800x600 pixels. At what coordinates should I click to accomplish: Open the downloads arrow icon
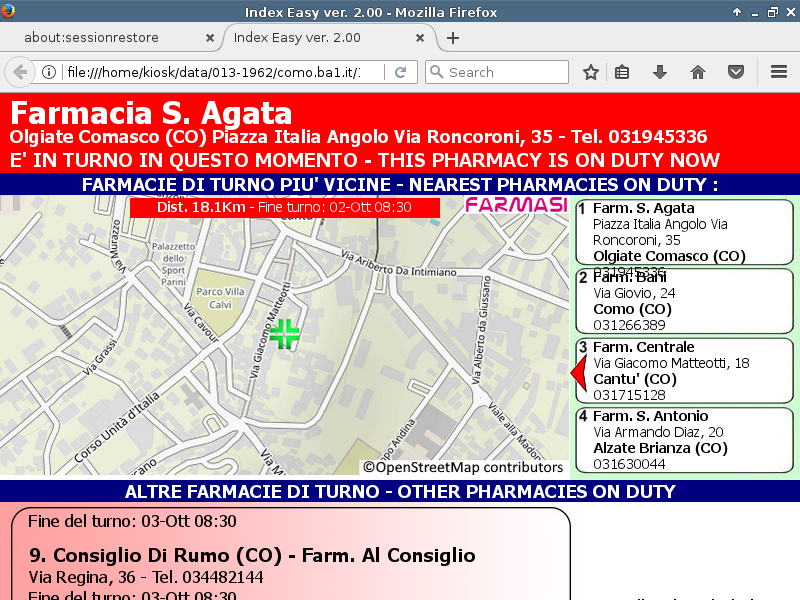[x=660, y=72]
